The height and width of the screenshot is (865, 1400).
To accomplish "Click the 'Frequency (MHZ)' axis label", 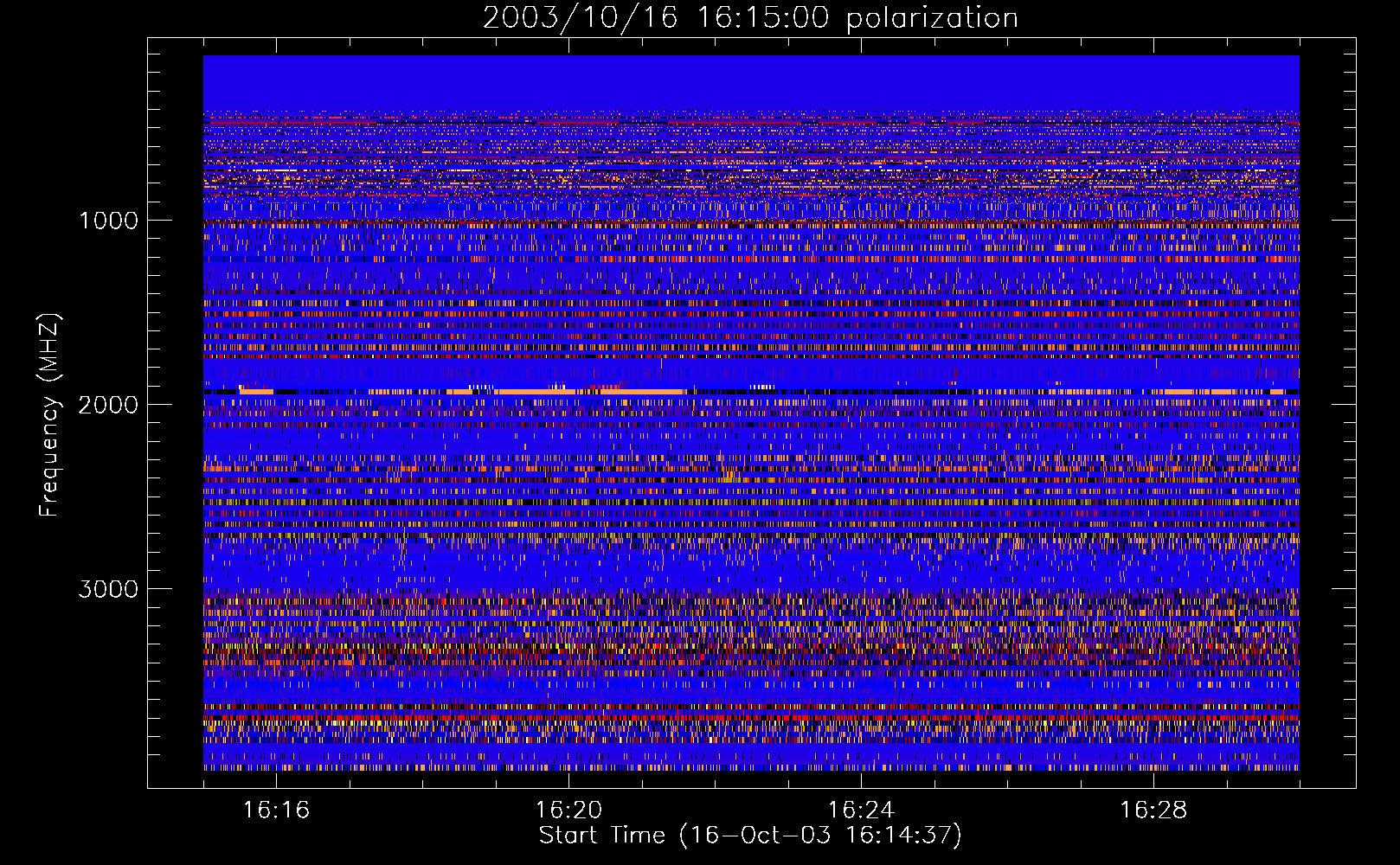I will 49,415.
